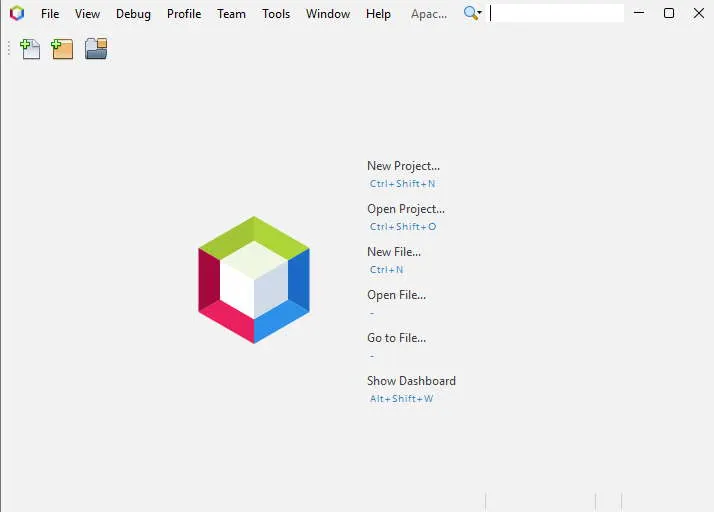Click the New File... link
Screen dimensions: 714x512
pyautogui.click(x=394, y=251)
